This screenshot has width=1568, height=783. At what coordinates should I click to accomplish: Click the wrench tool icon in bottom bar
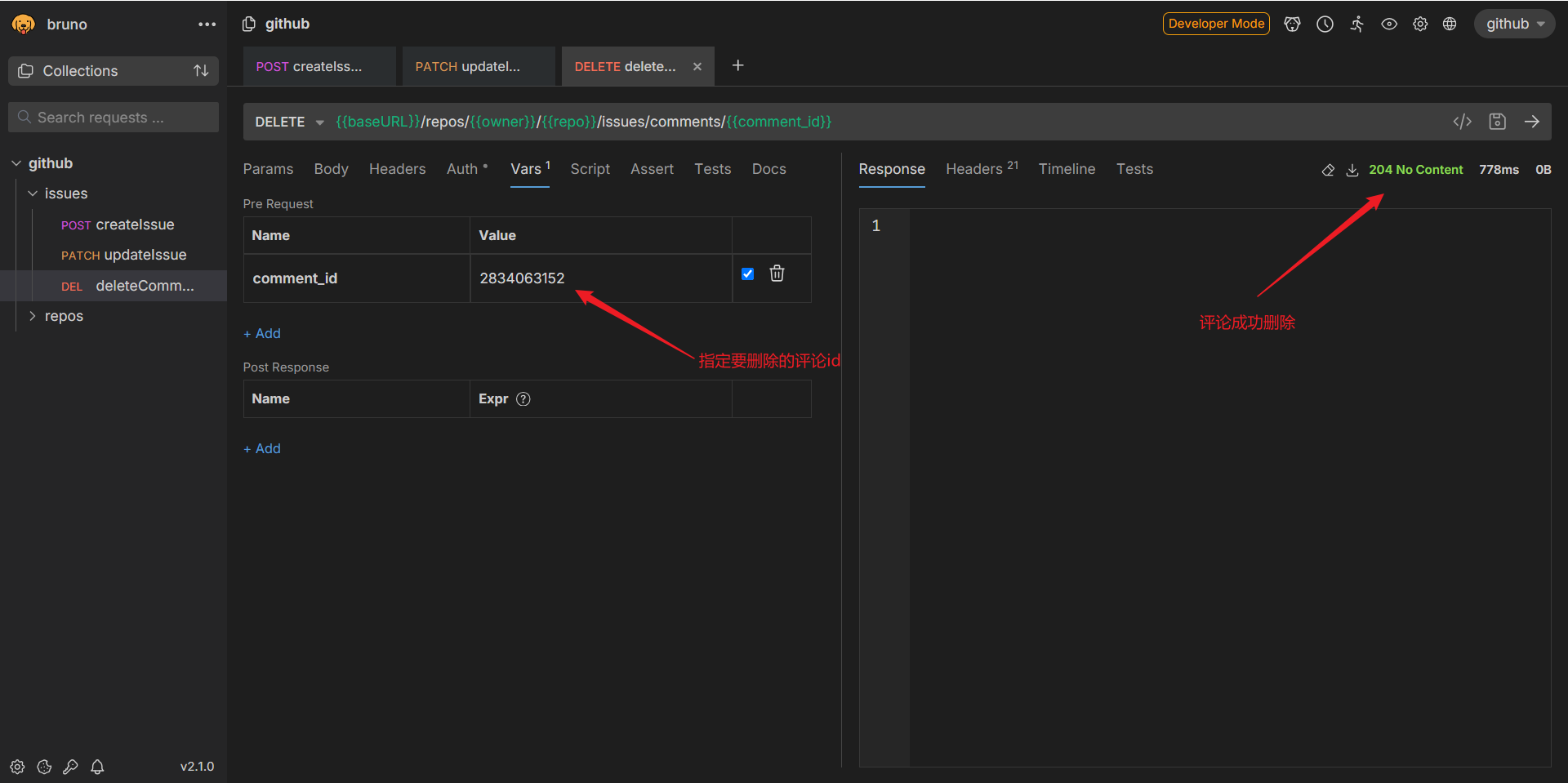71,767
